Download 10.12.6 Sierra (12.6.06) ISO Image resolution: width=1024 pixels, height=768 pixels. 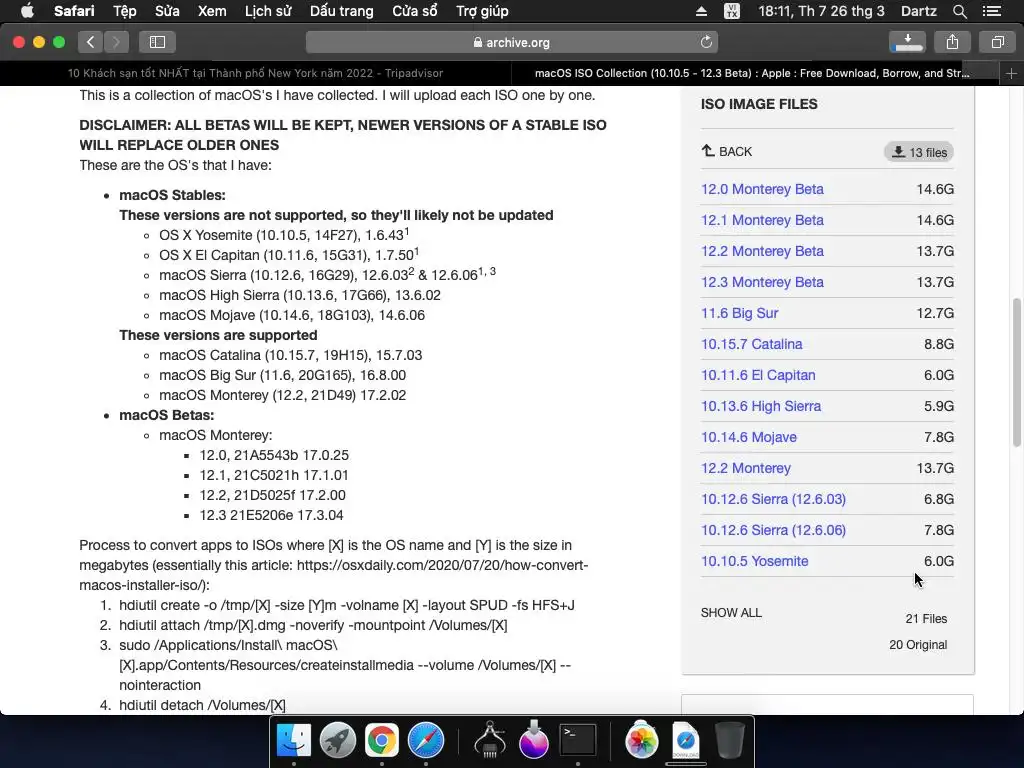(x=773, y=530)
